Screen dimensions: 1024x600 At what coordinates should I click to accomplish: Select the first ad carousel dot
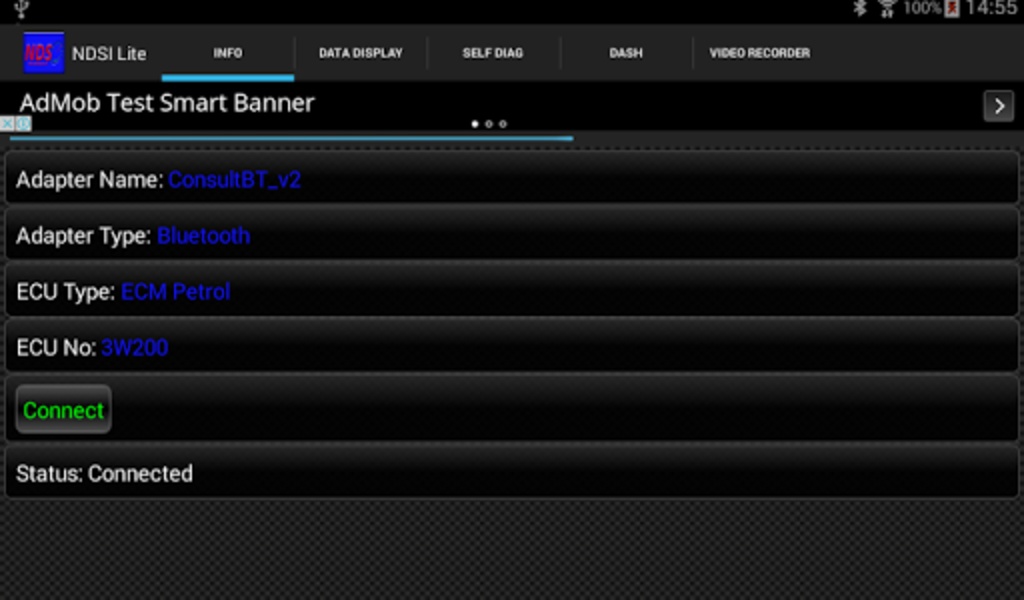(x=475, y=124)
